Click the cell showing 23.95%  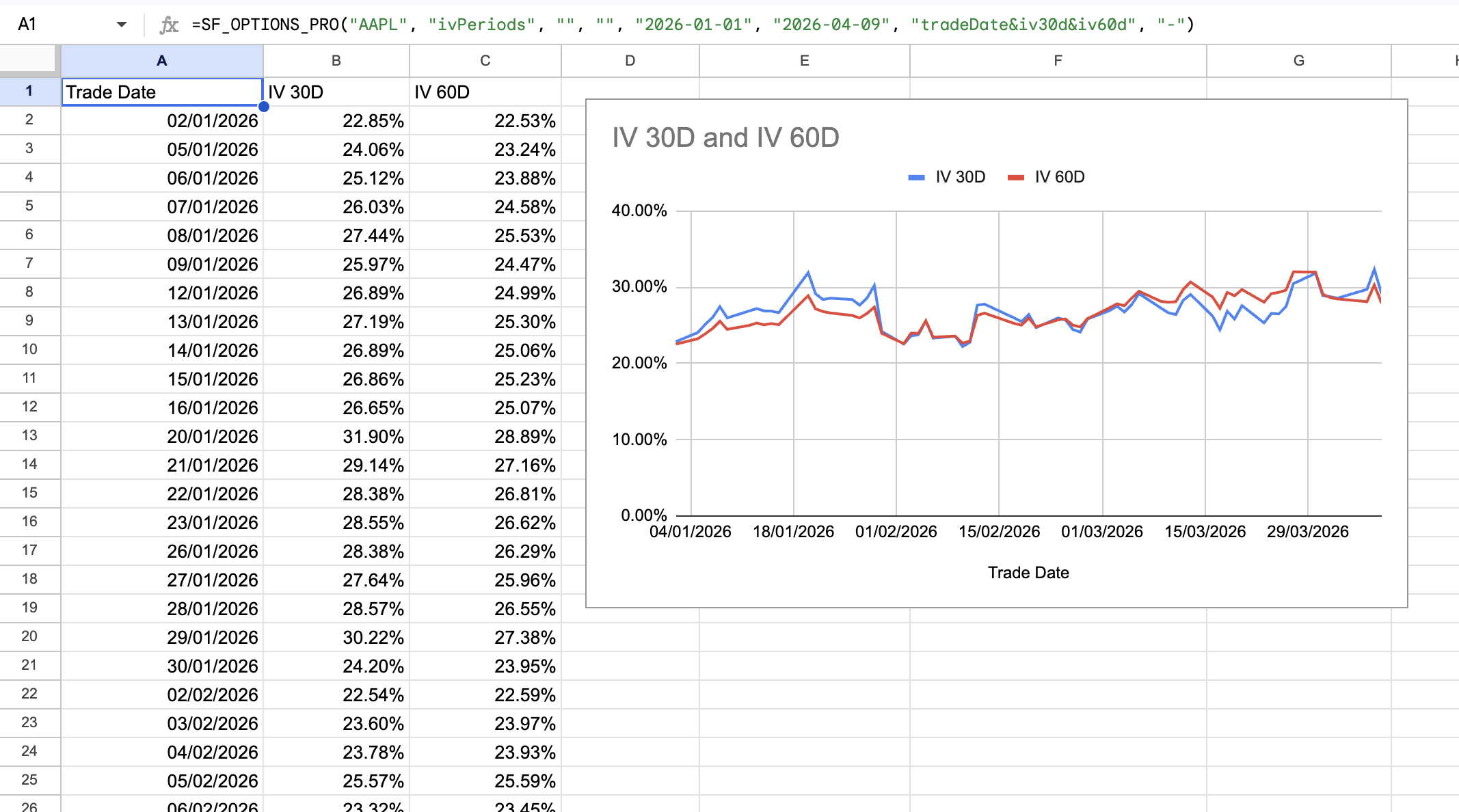485,666
